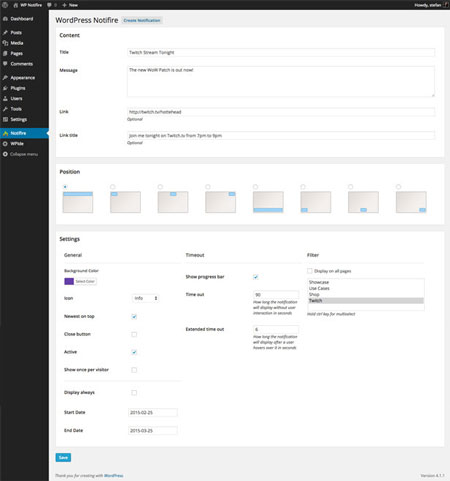
Task: Click the user avatar next to Howdy, stefan
Action: 446,5
